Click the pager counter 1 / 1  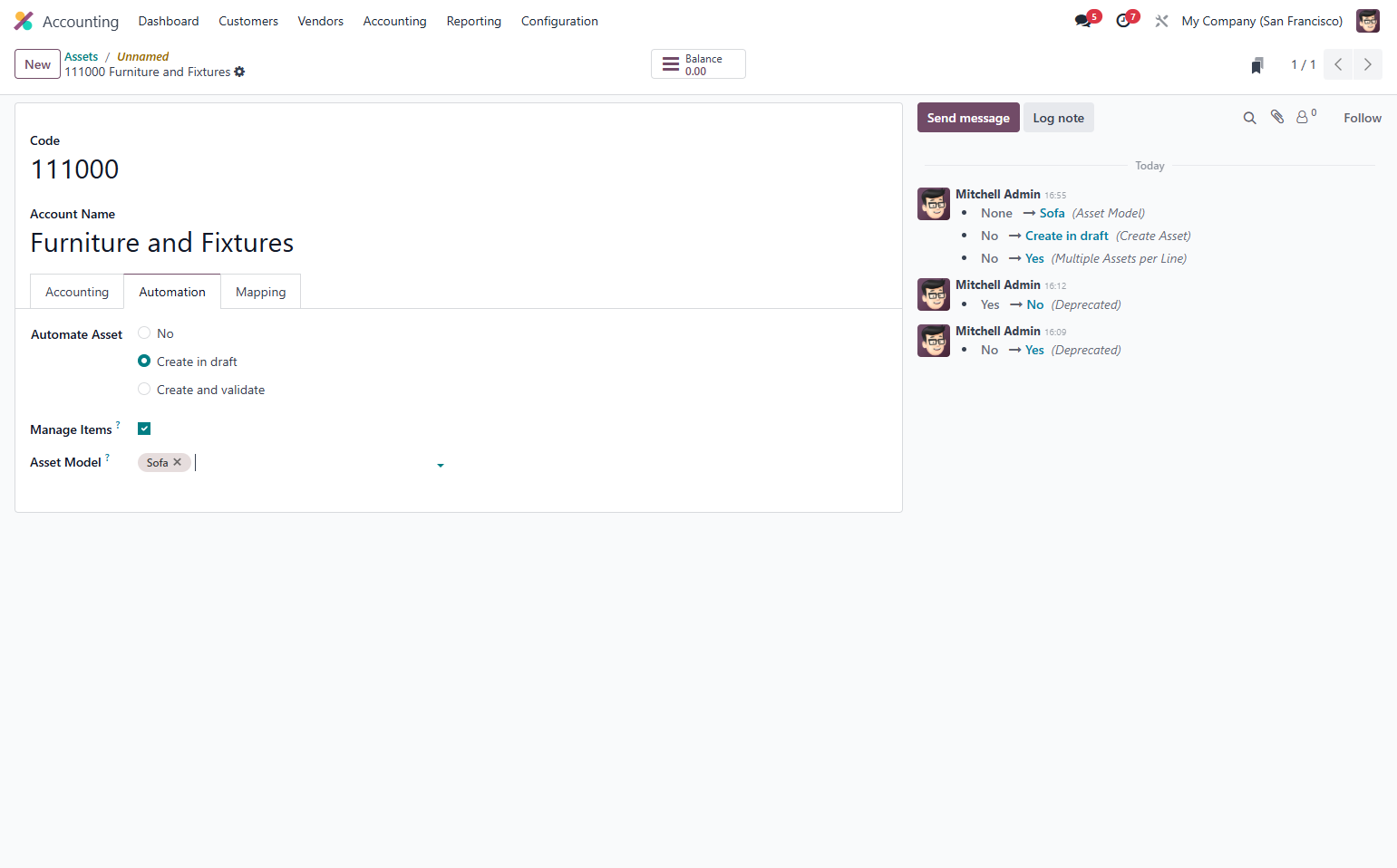pos(1303,64)
